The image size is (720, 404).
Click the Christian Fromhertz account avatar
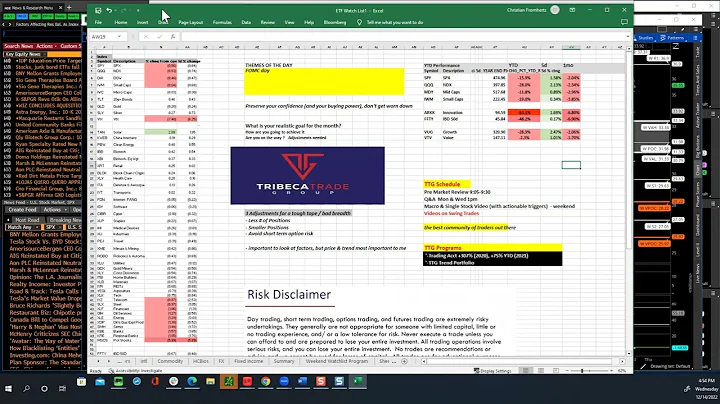[555, 10]
